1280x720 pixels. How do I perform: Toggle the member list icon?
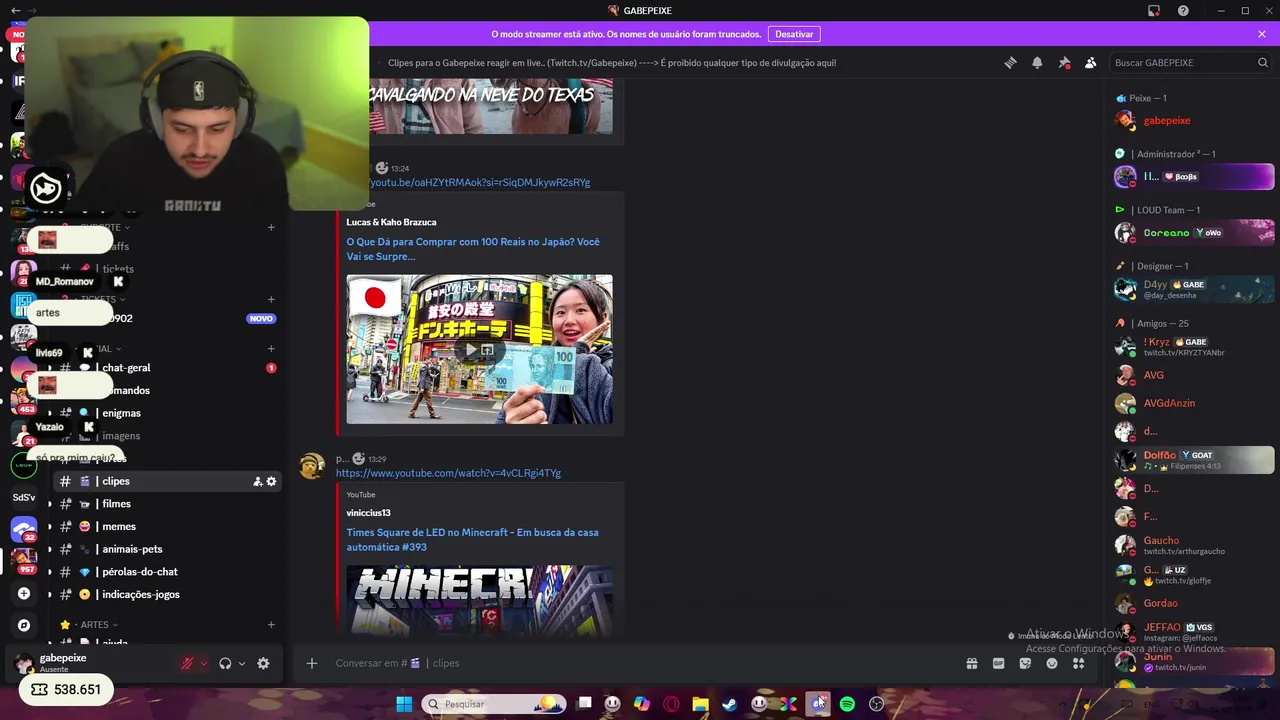point(1091,62)
